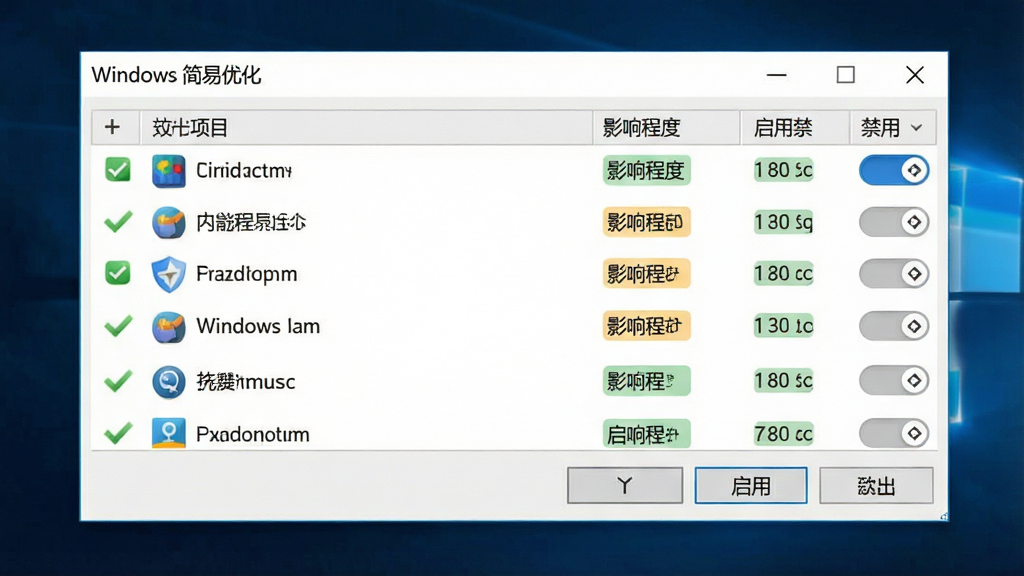Click the 130 lc value for Windows lam
Image resolution: width=1024 pixels, height=576 pixels.
(x=784, y=326)
